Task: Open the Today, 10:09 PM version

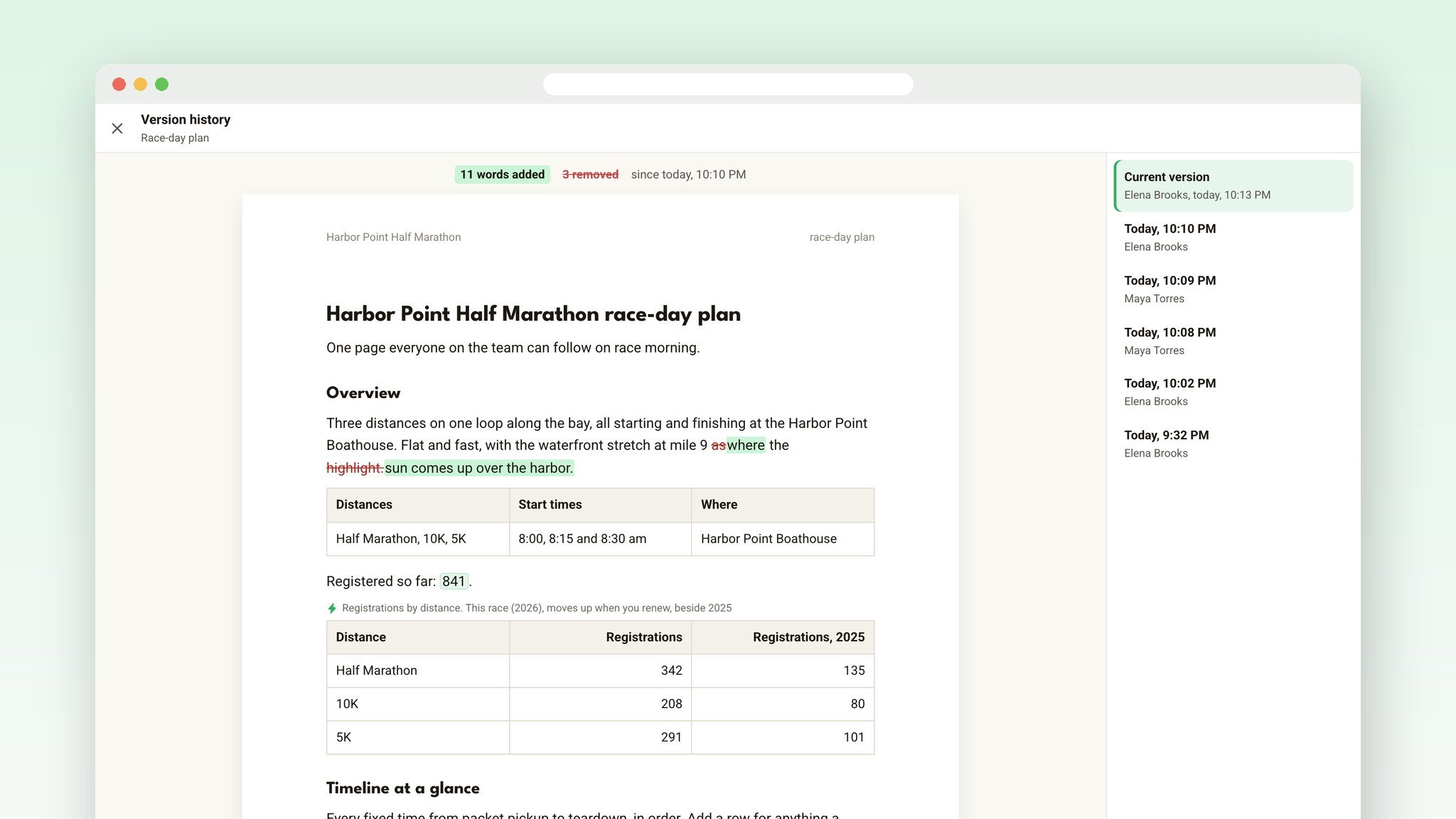Action: pos(1233,289)
